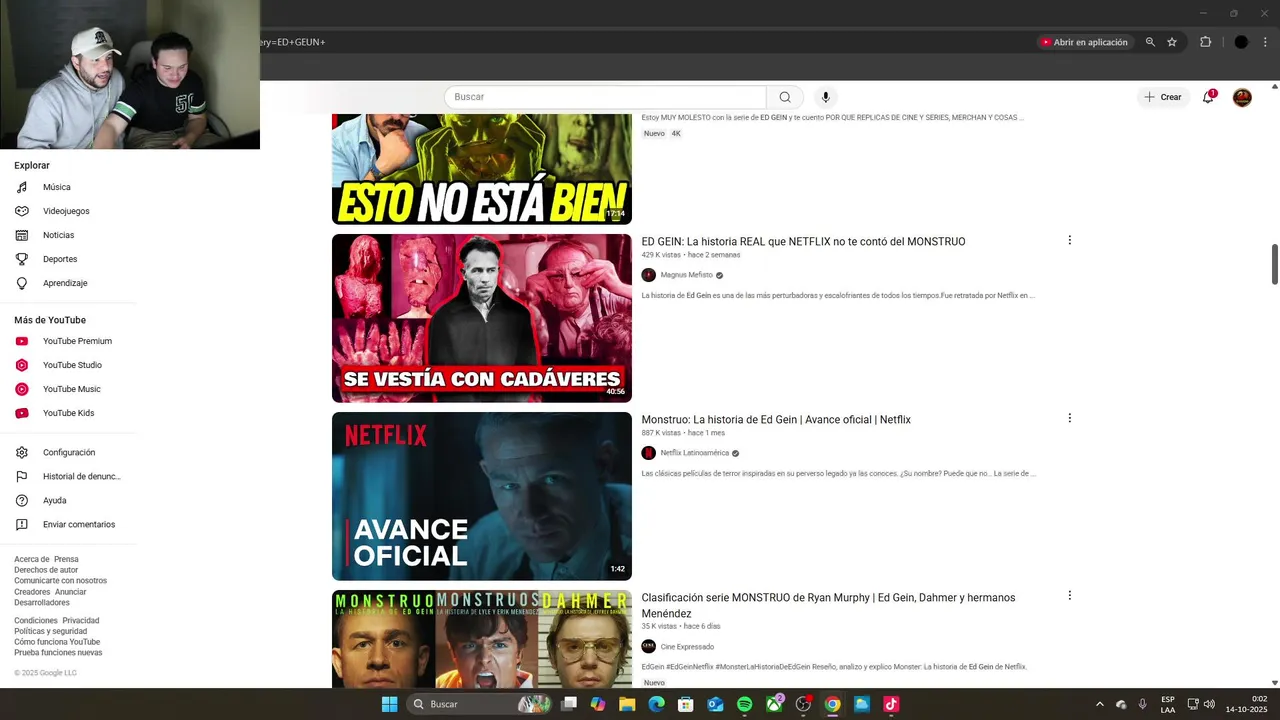Open Netflix Latinoamérica channel avatar
Viewport: 1280px width, 720px height.
[648, 453]
